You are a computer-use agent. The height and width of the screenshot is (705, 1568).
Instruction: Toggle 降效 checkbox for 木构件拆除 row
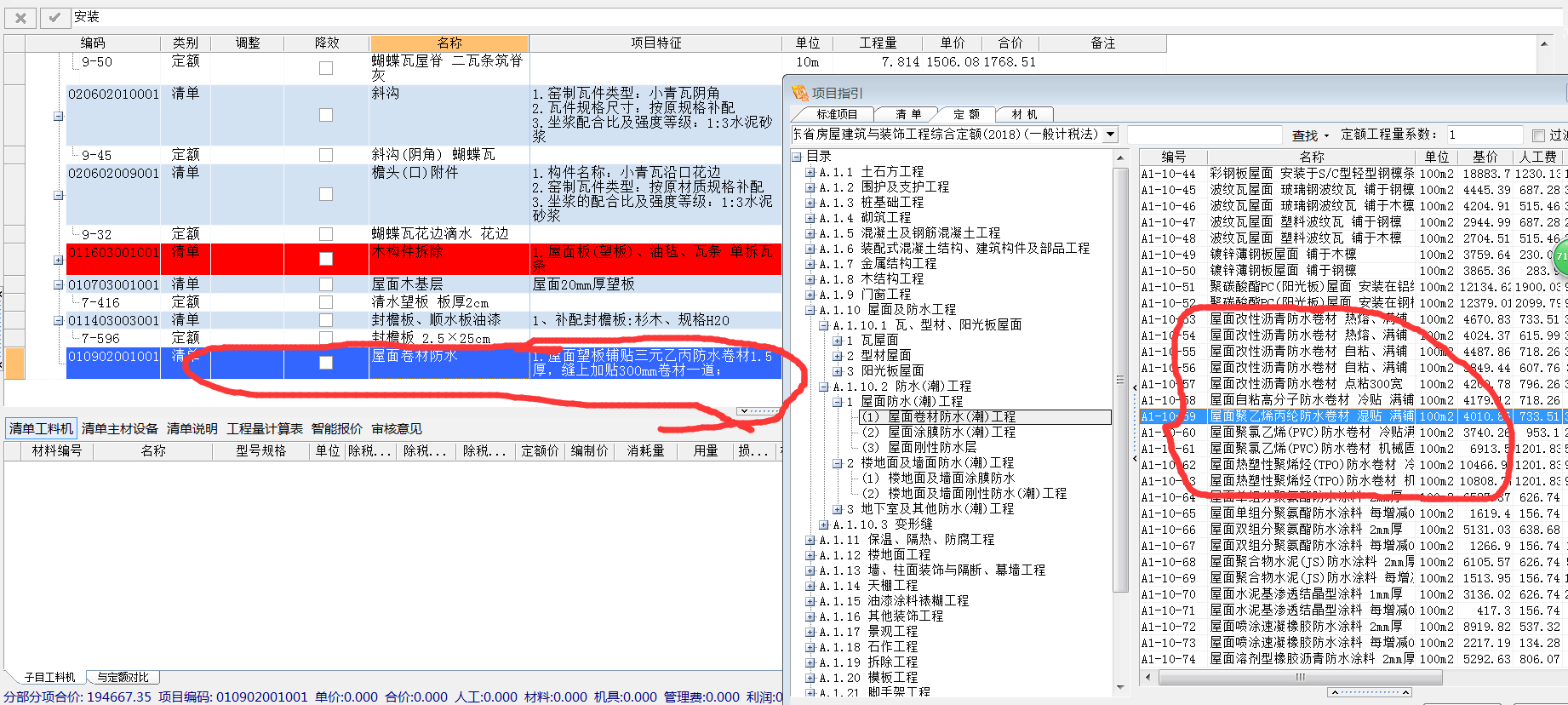pyautogui.click(x=326, y=259)
